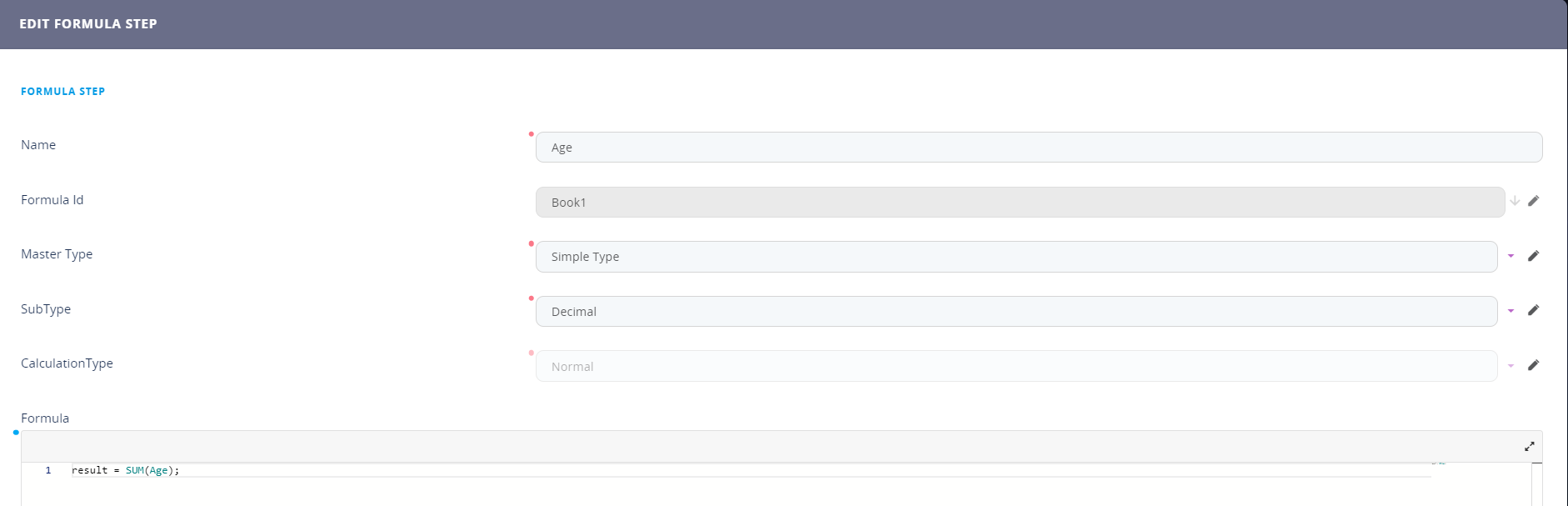
Task: Click the SubType field showing Decimal
Action: click(1016, 312)
